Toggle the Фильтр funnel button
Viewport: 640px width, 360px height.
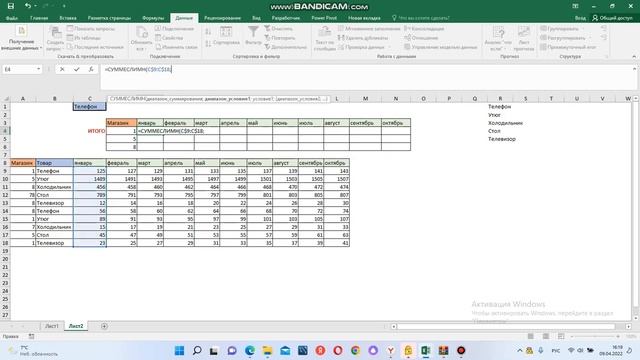pyautogui.click(x=253, y=35)
